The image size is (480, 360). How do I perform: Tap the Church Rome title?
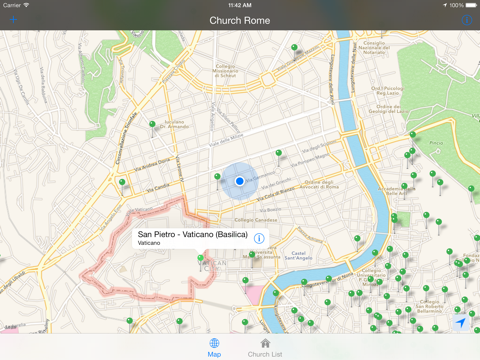(x=240, y=20)
